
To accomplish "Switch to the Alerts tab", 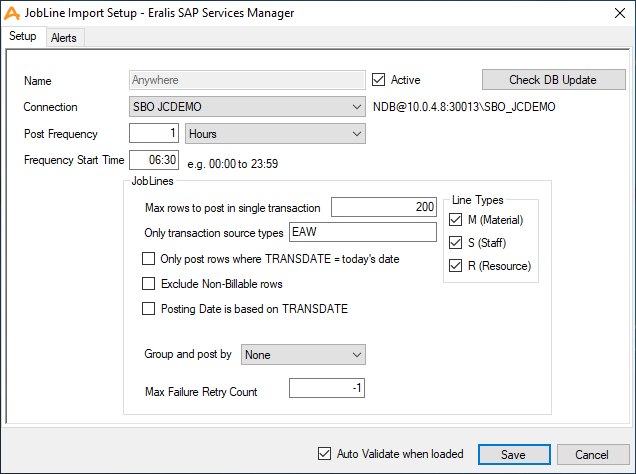I will (x=65, y=37).
